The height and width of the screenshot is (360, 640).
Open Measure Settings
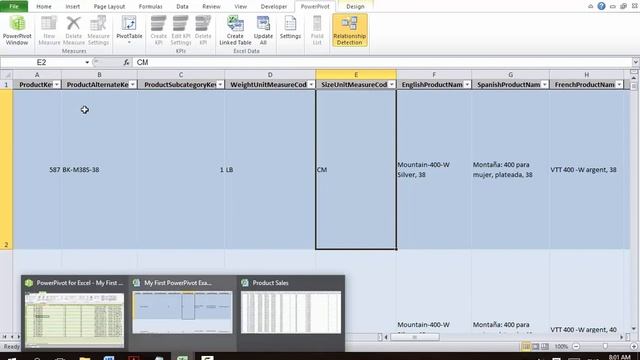[98, 30]
